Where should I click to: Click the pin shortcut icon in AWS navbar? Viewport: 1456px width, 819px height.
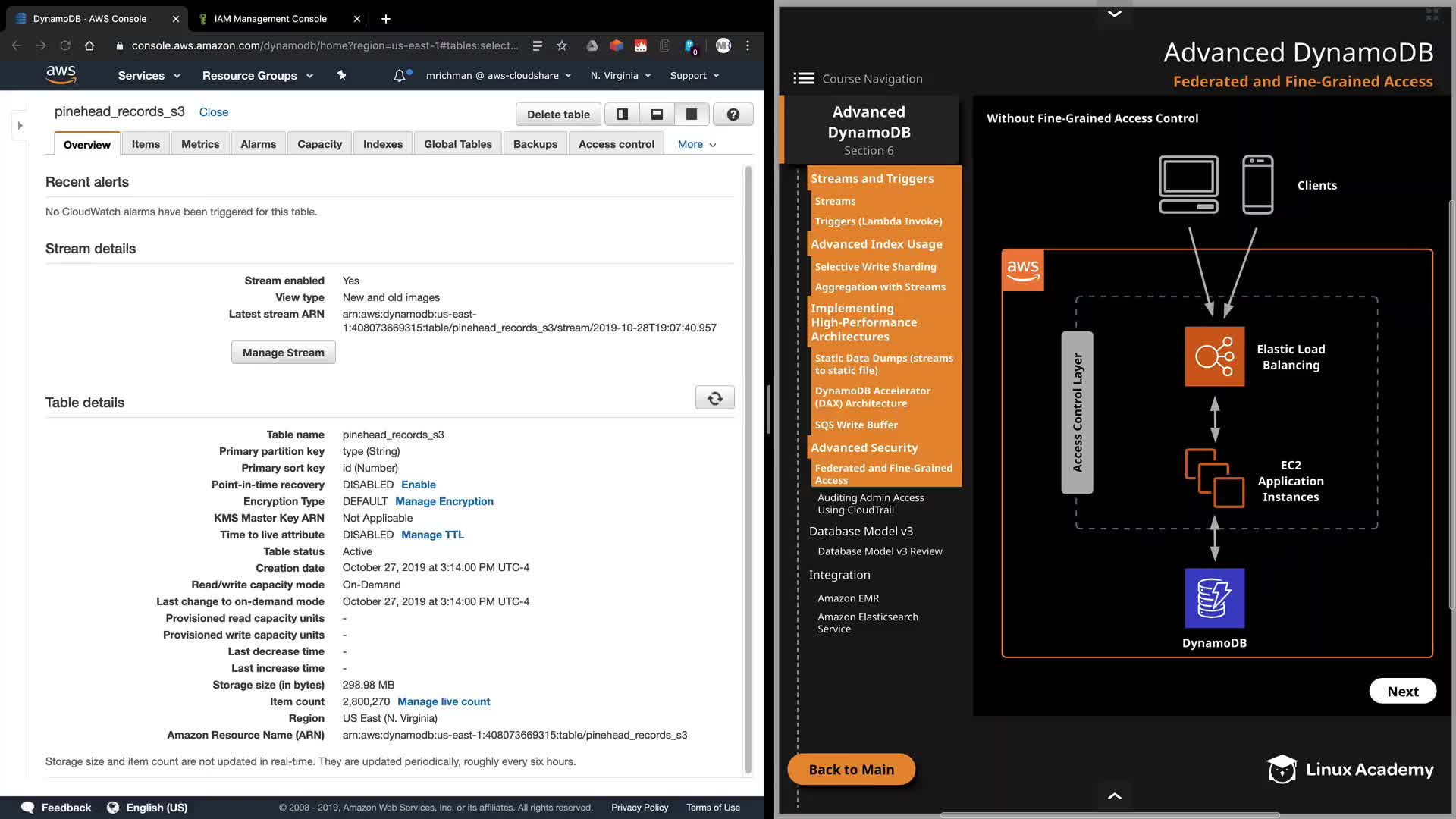(x=341, y=75)
